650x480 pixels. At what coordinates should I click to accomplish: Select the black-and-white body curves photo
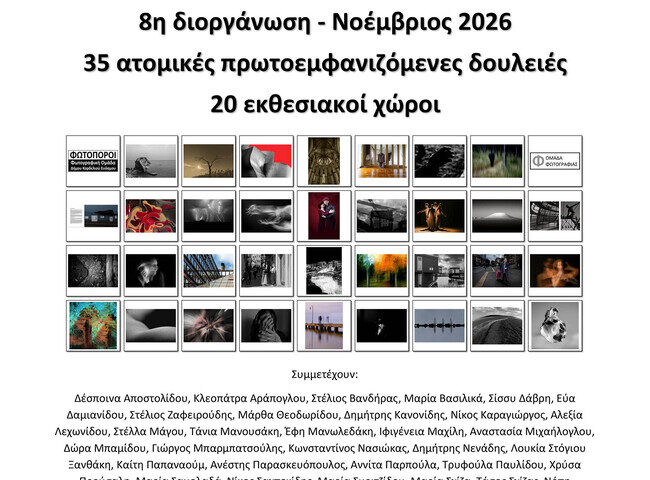coord(151,326)
